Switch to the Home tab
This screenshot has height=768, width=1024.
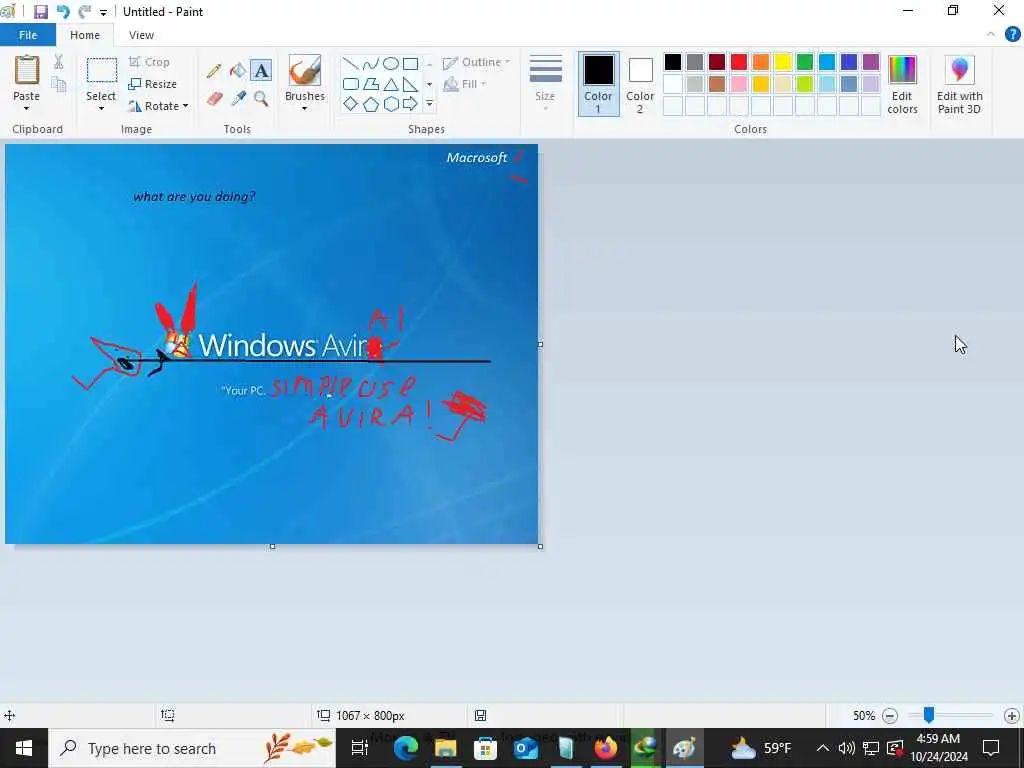[x=85, y=35]
